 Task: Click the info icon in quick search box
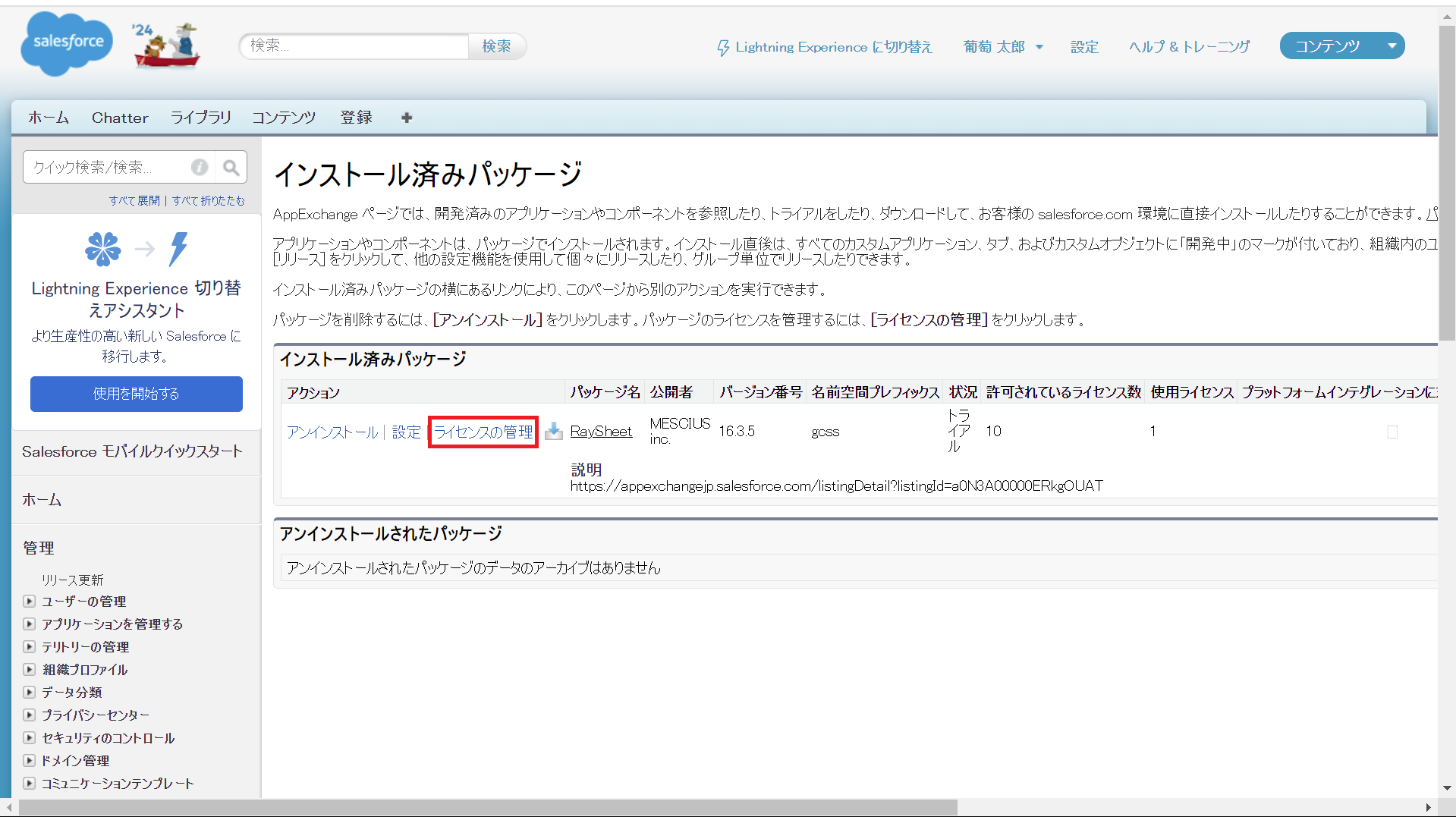(x=200, y=167)
